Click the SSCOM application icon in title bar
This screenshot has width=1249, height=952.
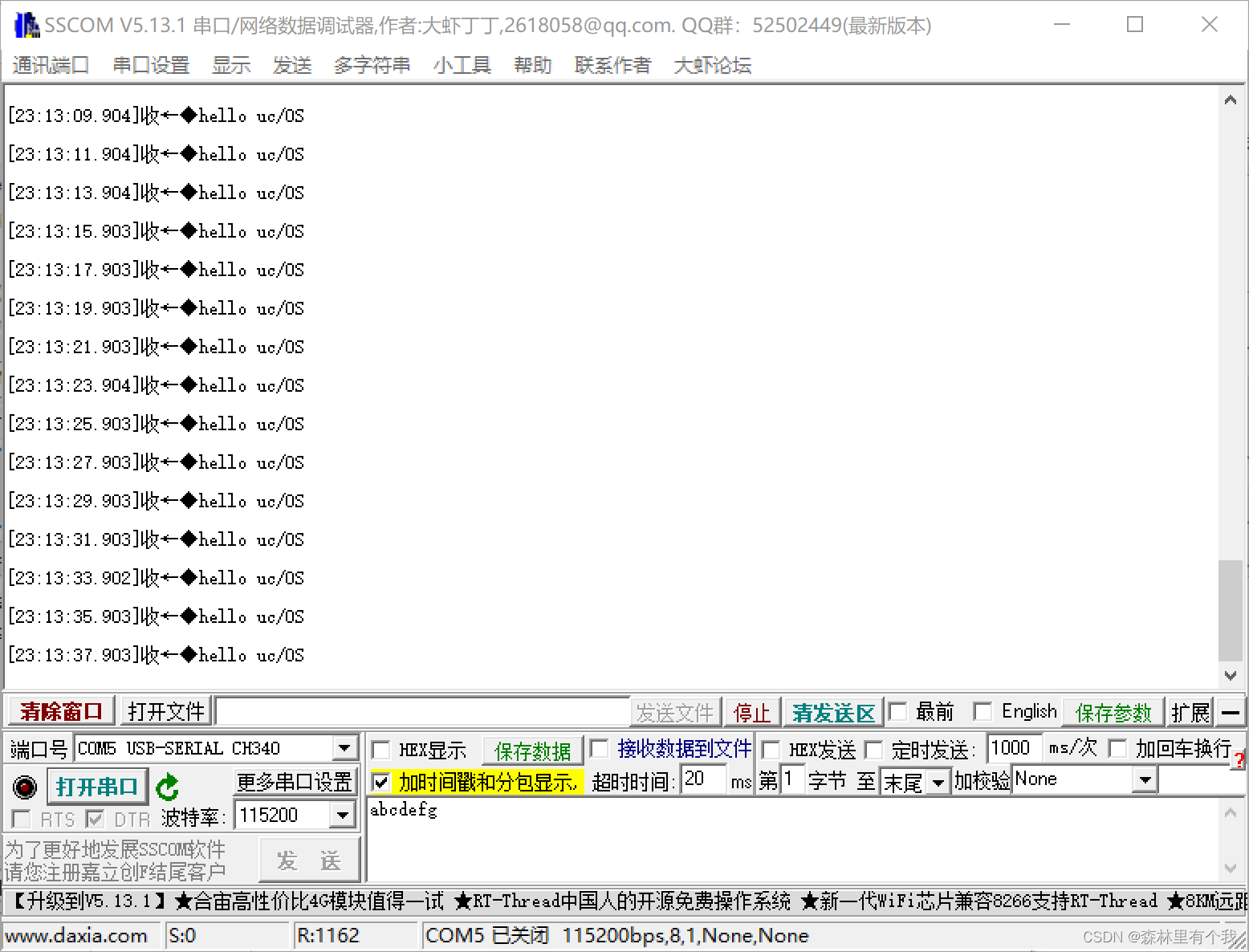pyautogui.click(x=26, y=24)
